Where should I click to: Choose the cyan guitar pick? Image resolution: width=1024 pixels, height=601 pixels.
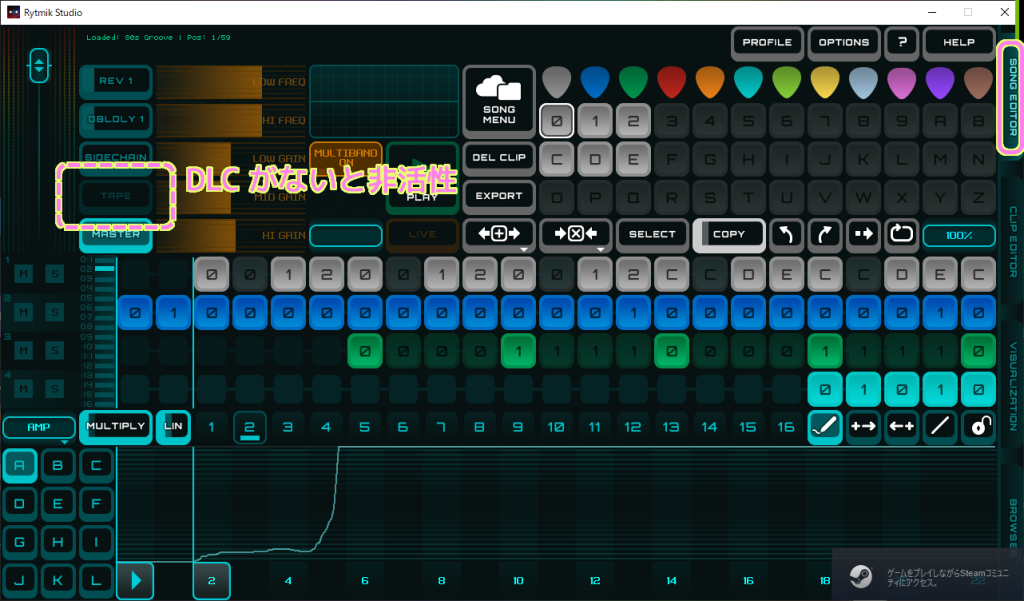click(748, 82)
